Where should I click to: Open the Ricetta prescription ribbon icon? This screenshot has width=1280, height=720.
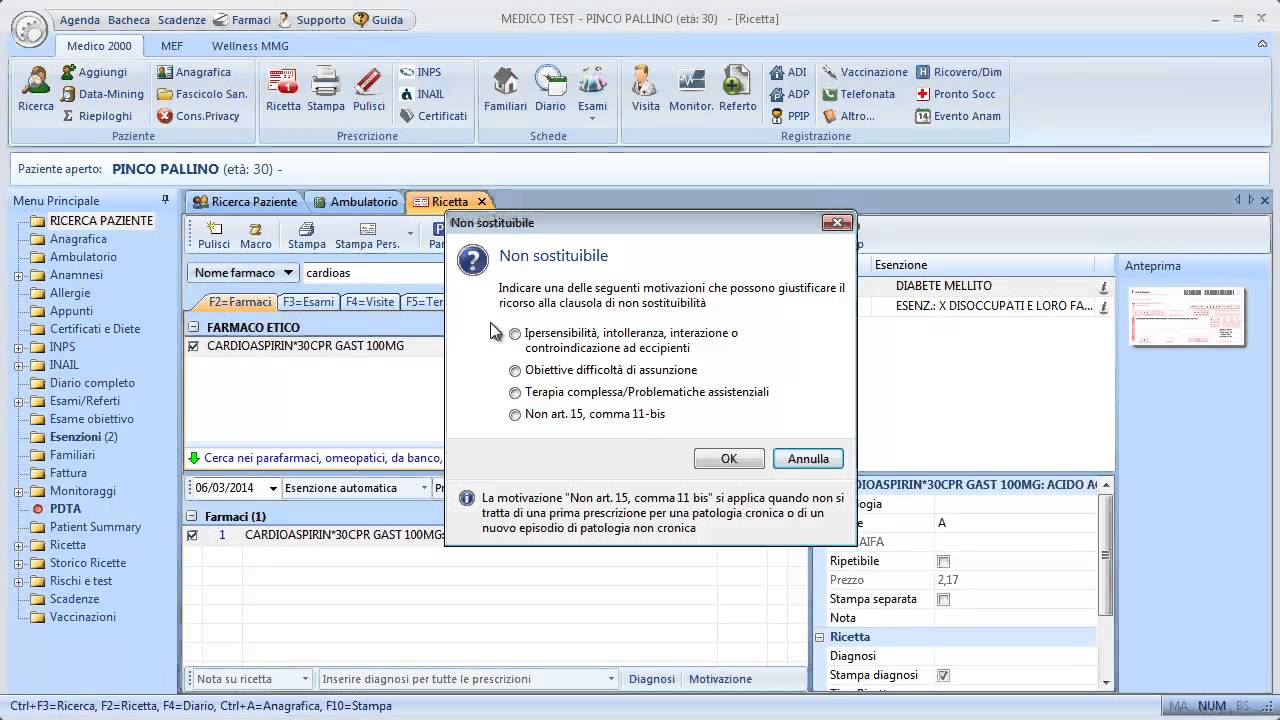point(283,90)
